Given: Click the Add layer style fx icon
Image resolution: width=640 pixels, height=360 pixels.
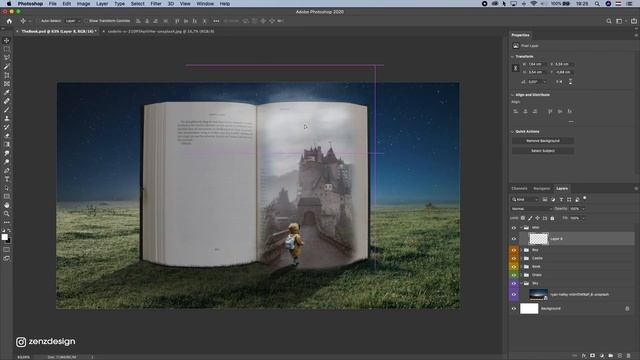Looking at the screenshot, I should [584, 356].
